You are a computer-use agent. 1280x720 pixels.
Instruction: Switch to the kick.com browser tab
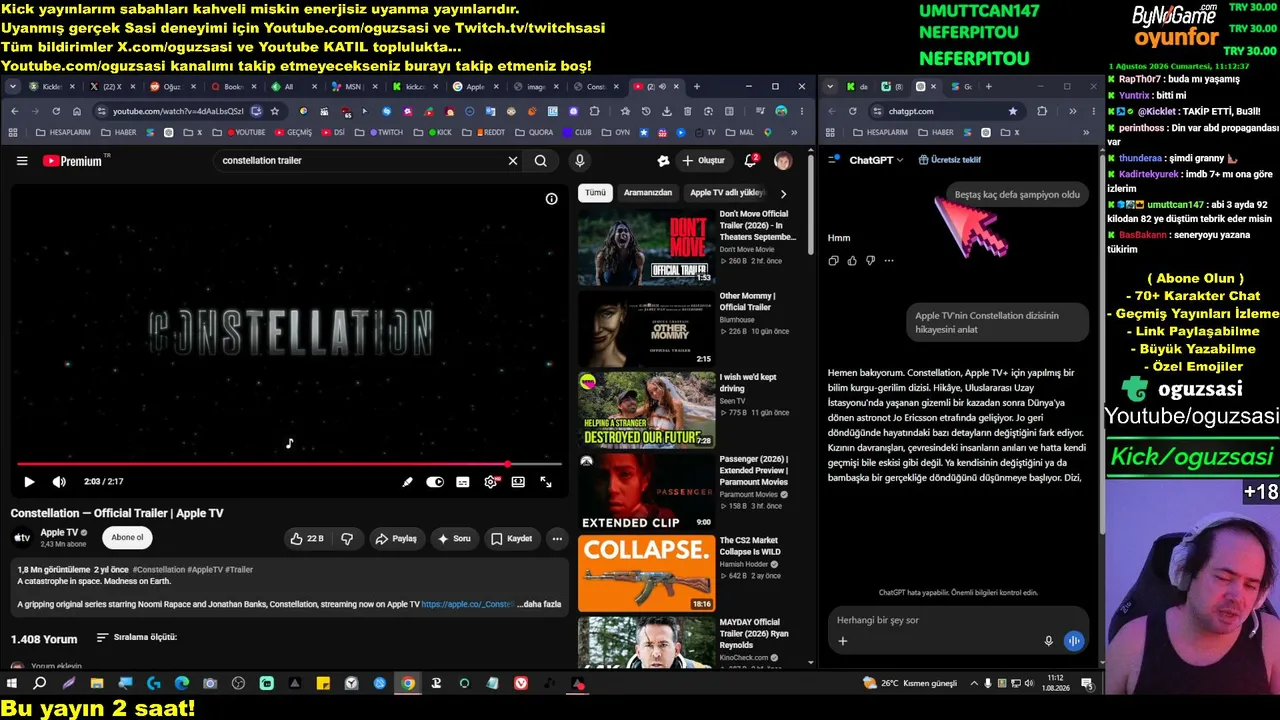click(409, 87)
